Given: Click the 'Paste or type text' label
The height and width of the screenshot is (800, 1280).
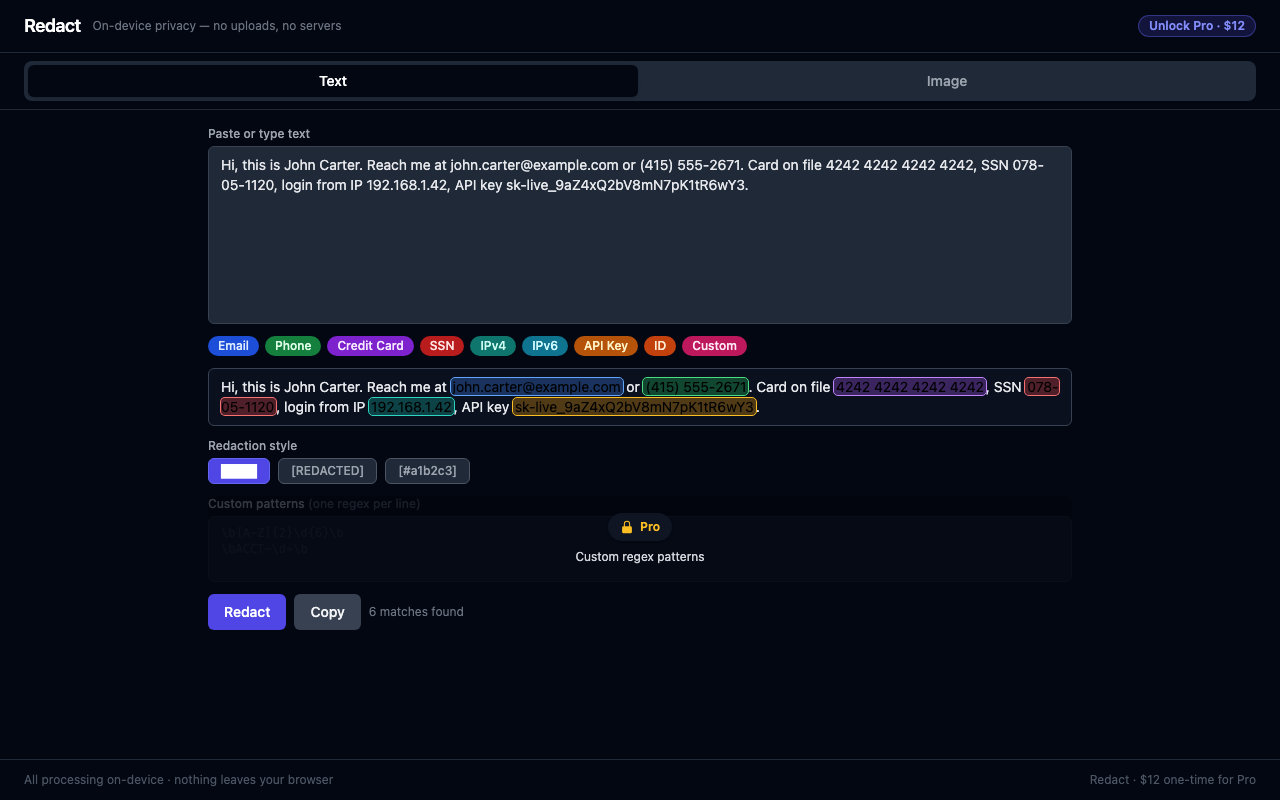Looking at the screenshot, I should coord(259,134).
